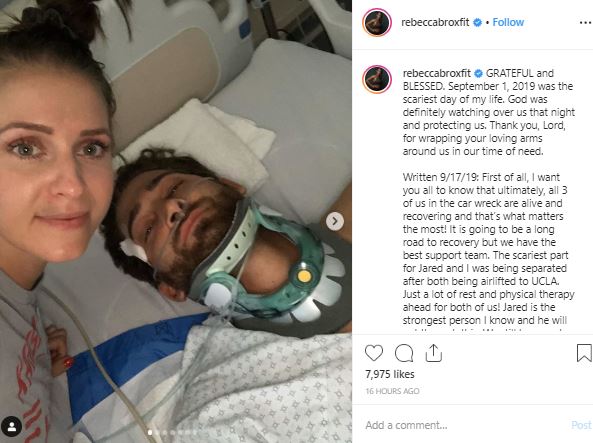
Task: Click caption profile picture avatar
Action: click(x=377, y=79)
